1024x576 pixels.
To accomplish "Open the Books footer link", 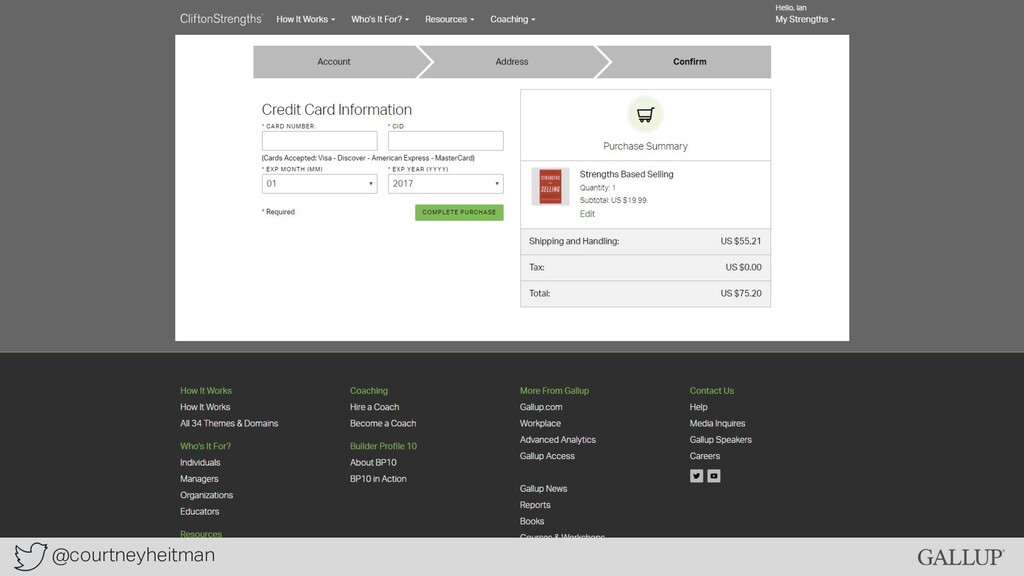I will pyautogui.click(x=532, y=521).
